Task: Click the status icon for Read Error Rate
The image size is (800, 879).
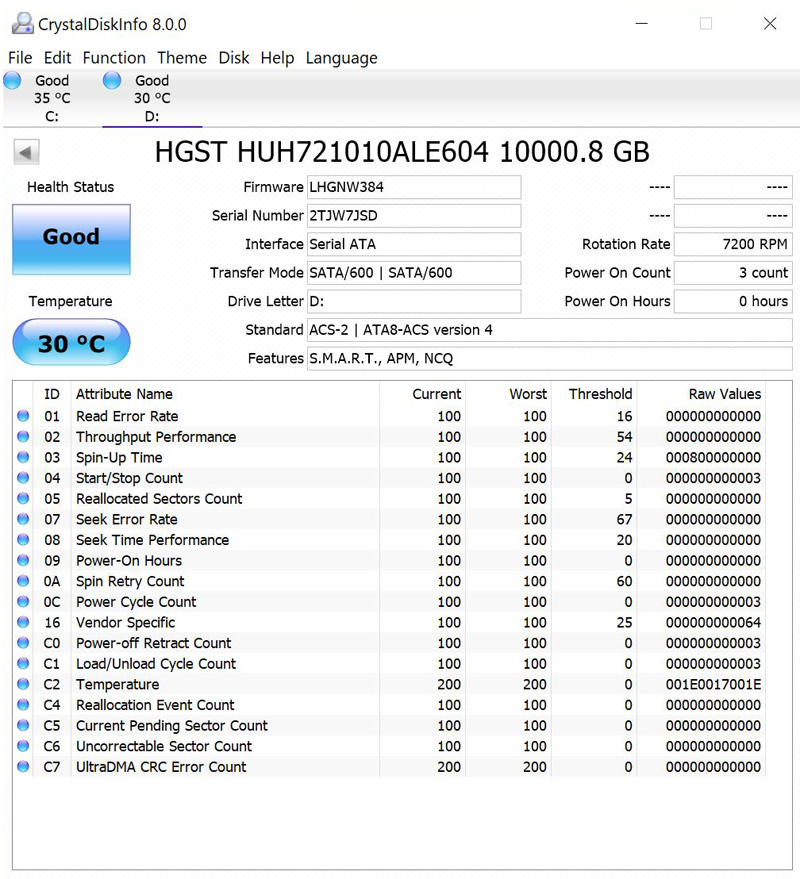Action: (x=23, y=417)
